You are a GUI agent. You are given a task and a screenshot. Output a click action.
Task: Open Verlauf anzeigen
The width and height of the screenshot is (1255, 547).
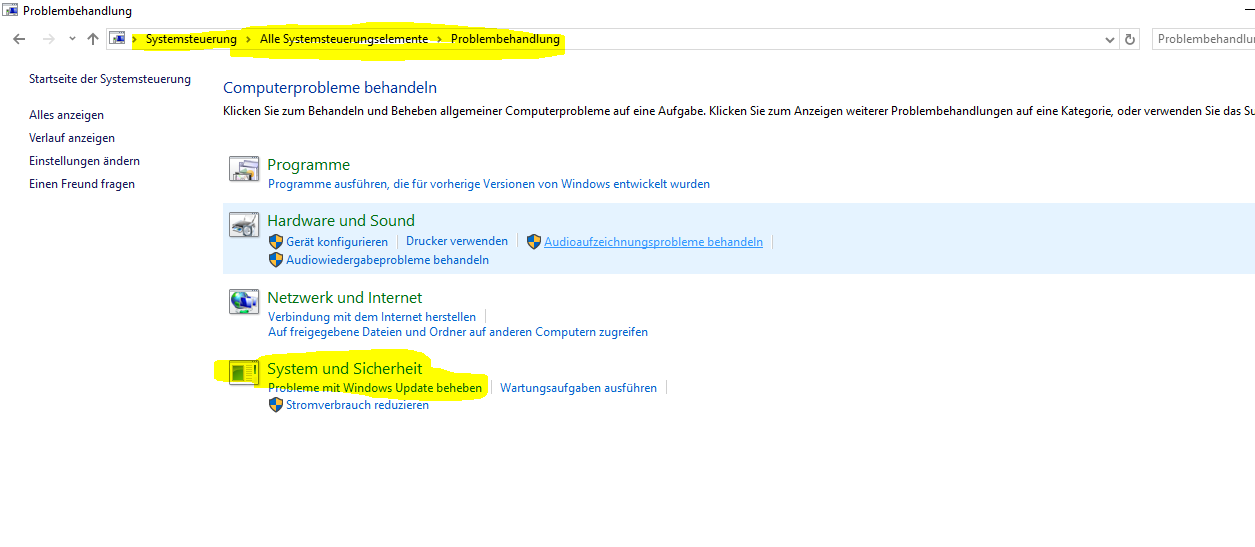72,138
